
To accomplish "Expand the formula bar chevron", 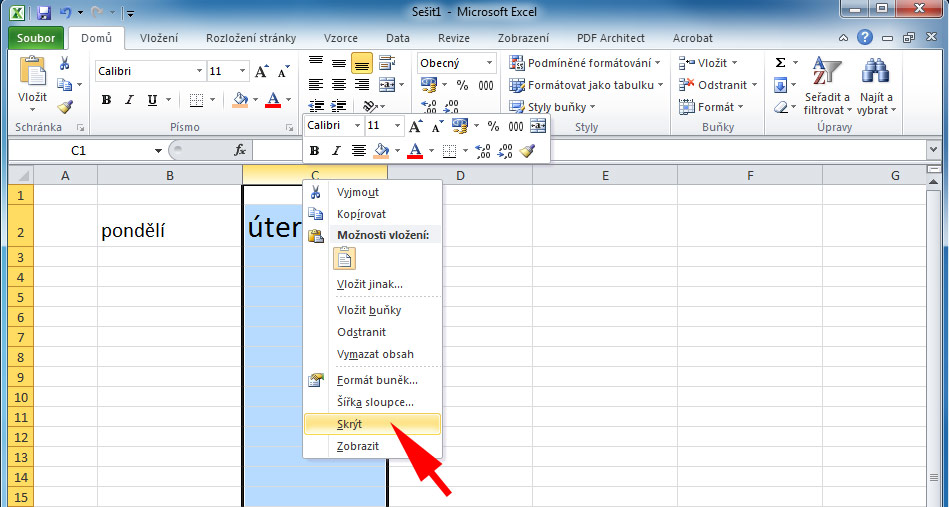I will [x=933, y=149].
